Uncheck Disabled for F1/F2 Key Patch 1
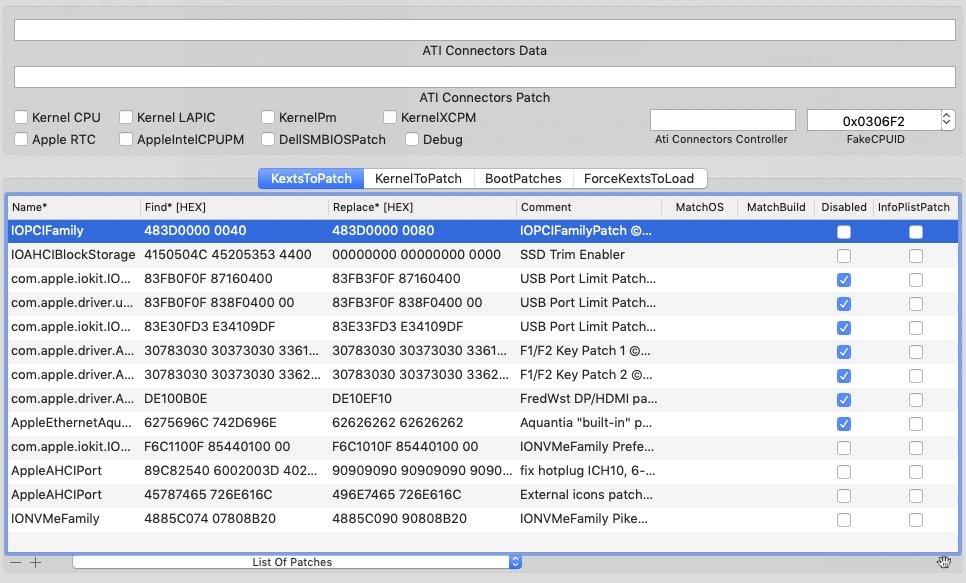 844,351
